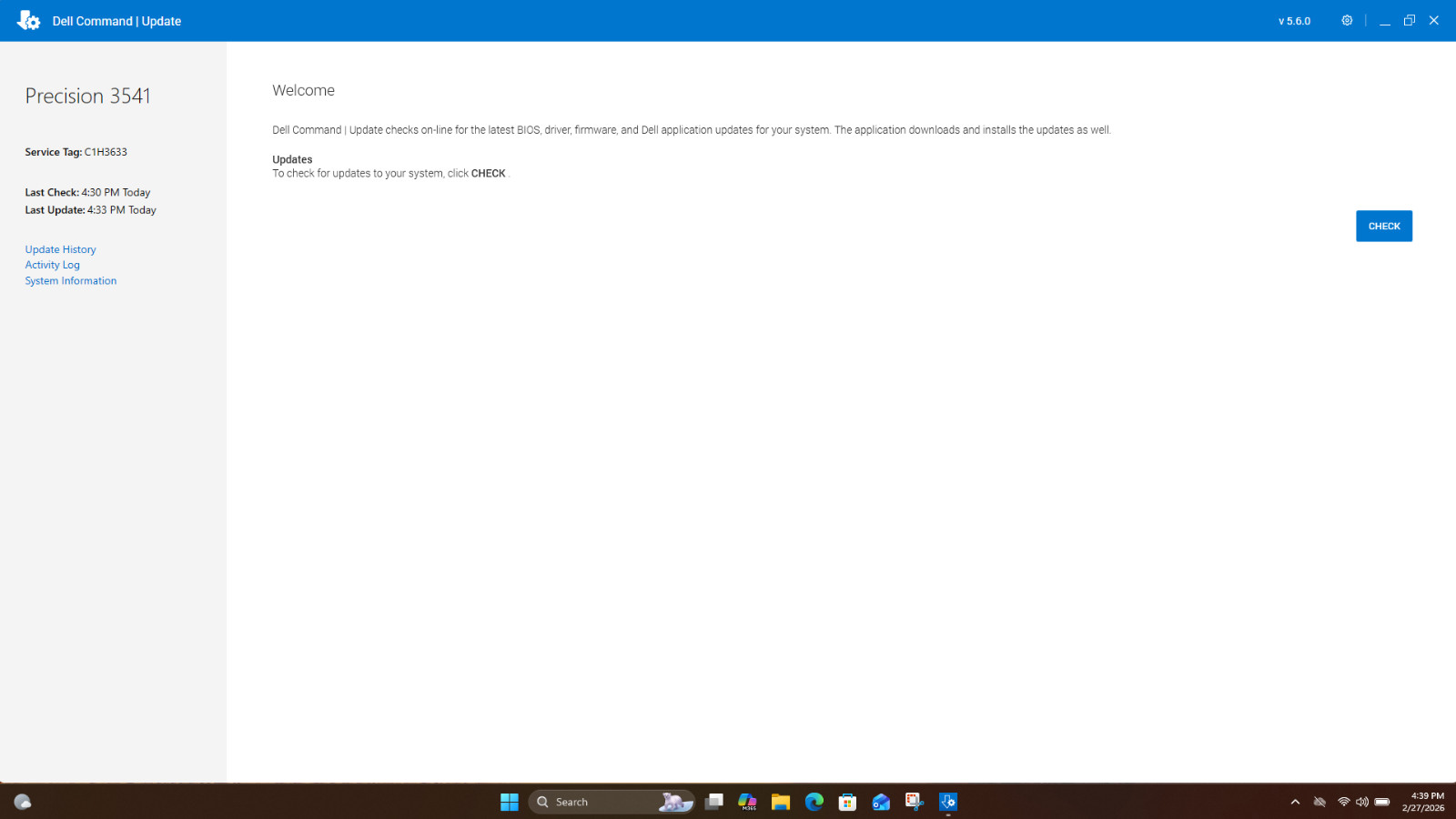This screenshot has height=819, width=1456.
Task: Open Dell Command Update settings gear
Action: pos(1347,20)
